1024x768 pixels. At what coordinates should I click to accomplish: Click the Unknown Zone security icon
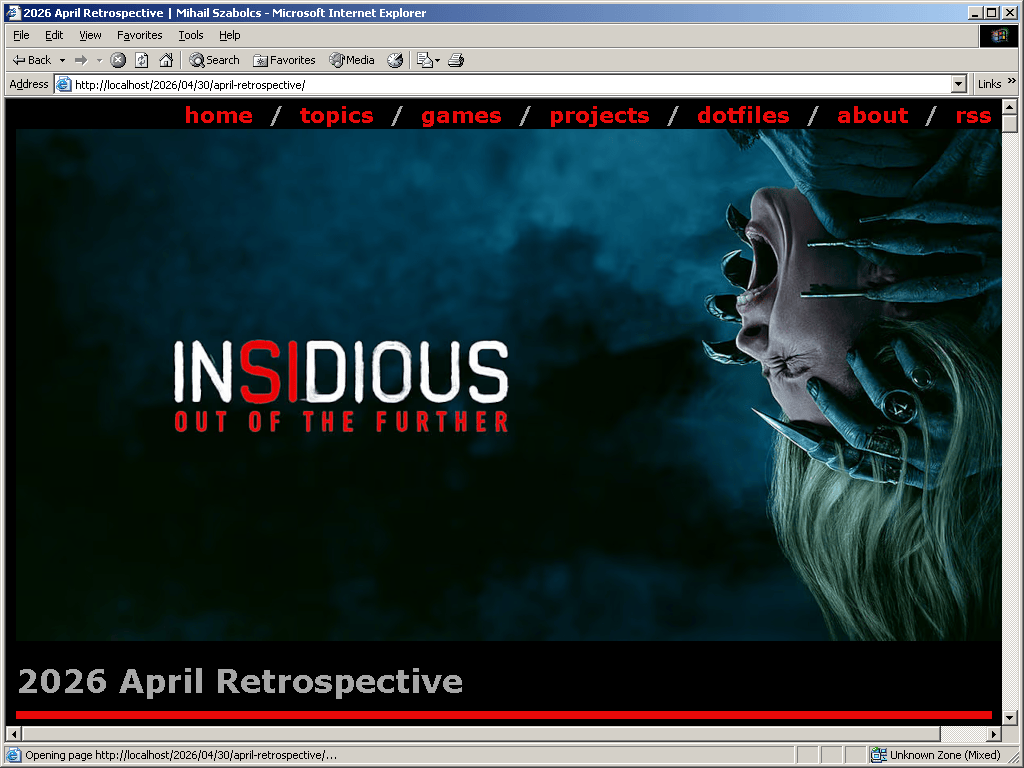(878, 755)
